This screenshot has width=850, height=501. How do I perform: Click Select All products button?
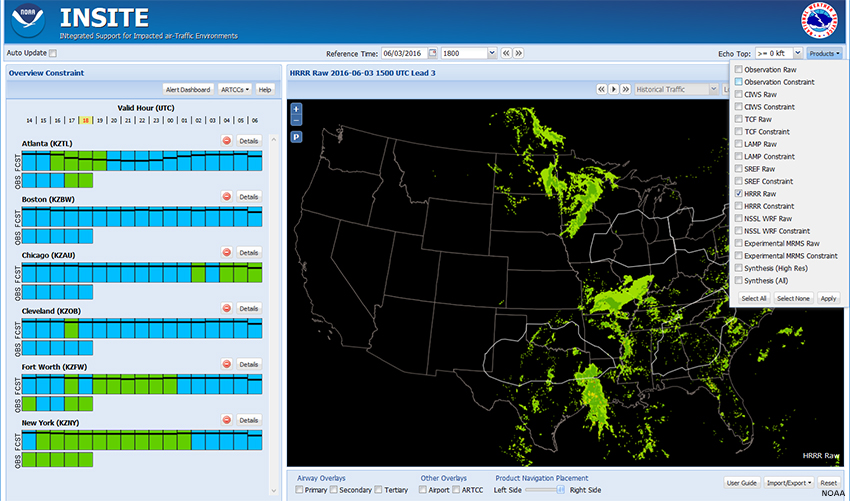(754, 298)
